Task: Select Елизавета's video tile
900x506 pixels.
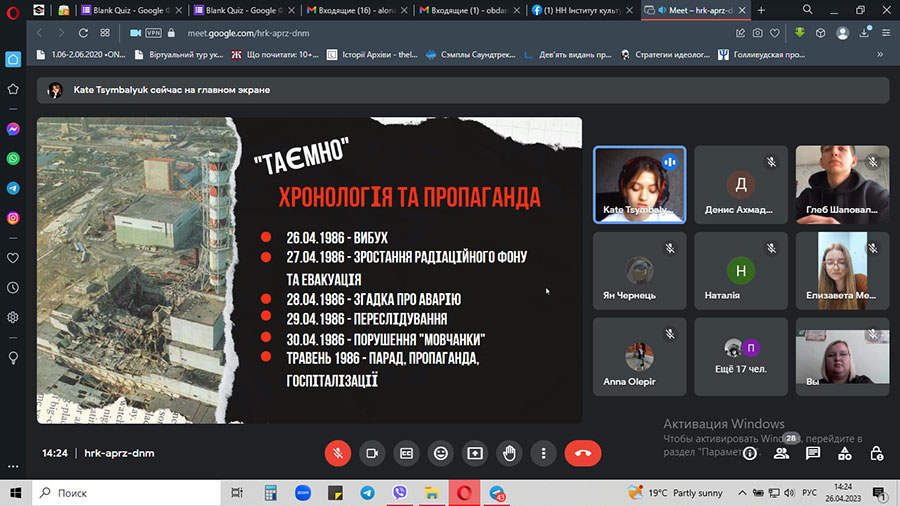Action: tap(842, 270)
